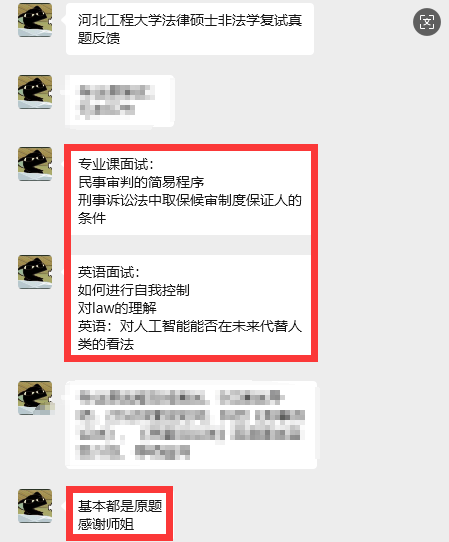The width and height of the screenshot is (449, 542).
Task: Select the four-line blurred message bubble
Action: click(x=191, y=425)
